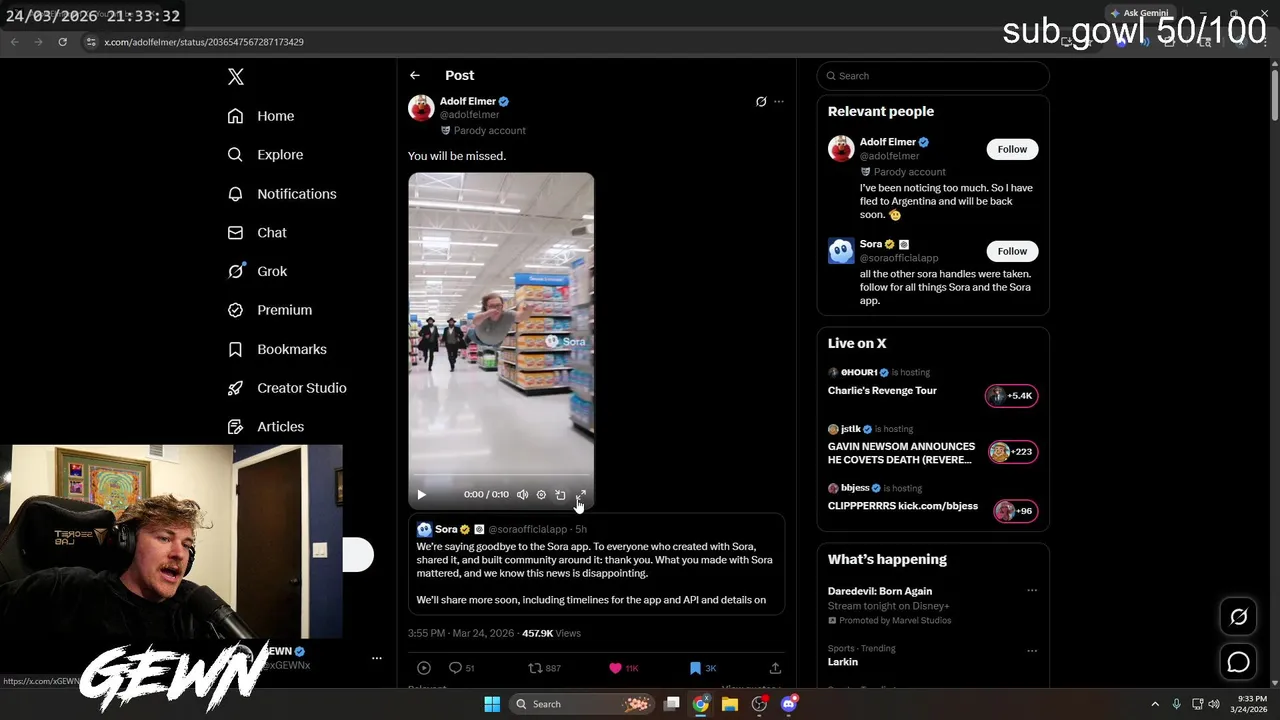Toggle the bookmark with 3K saves
The height and width of the screenshot is (720, 1280).
(702, 668)
